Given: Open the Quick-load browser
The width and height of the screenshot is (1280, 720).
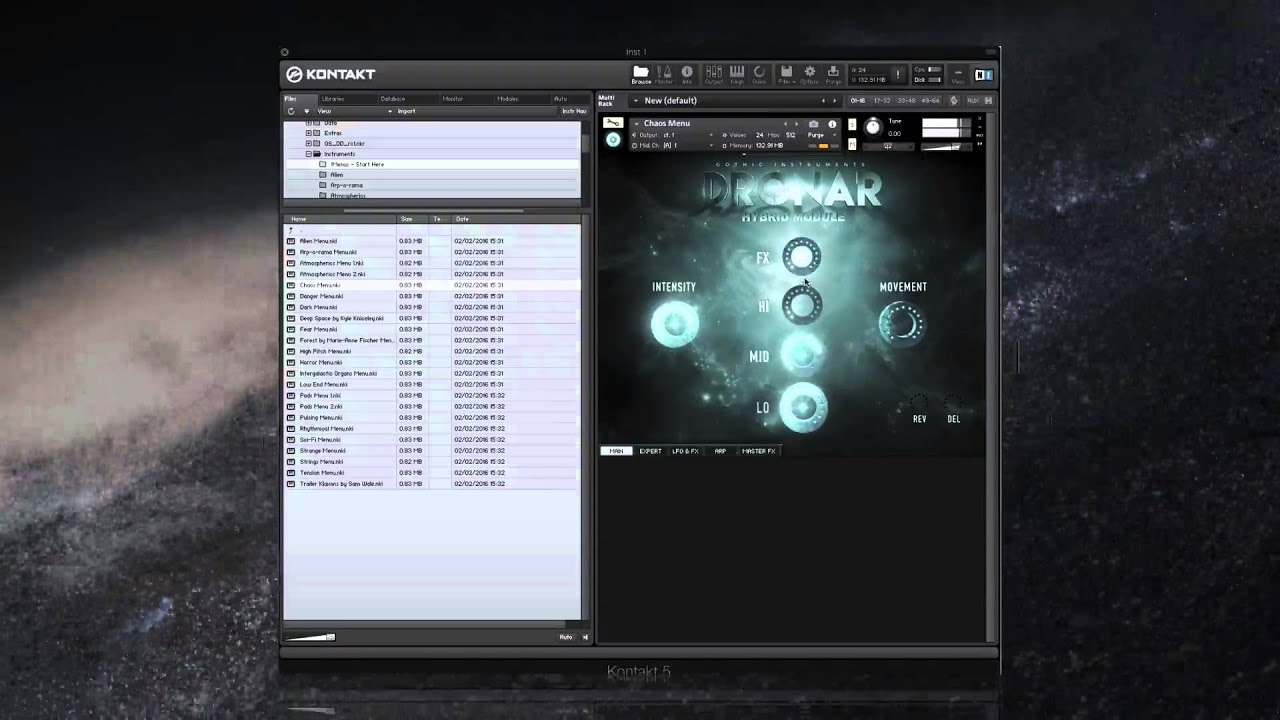Looking at the screenshot, I should (x=759, y=74).
